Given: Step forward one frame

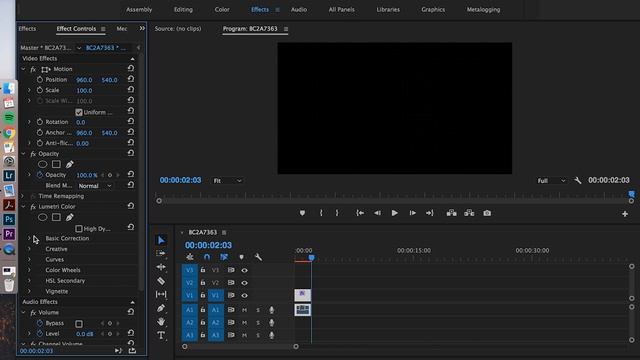Looking at the screenshot, I should click(412, 213).
